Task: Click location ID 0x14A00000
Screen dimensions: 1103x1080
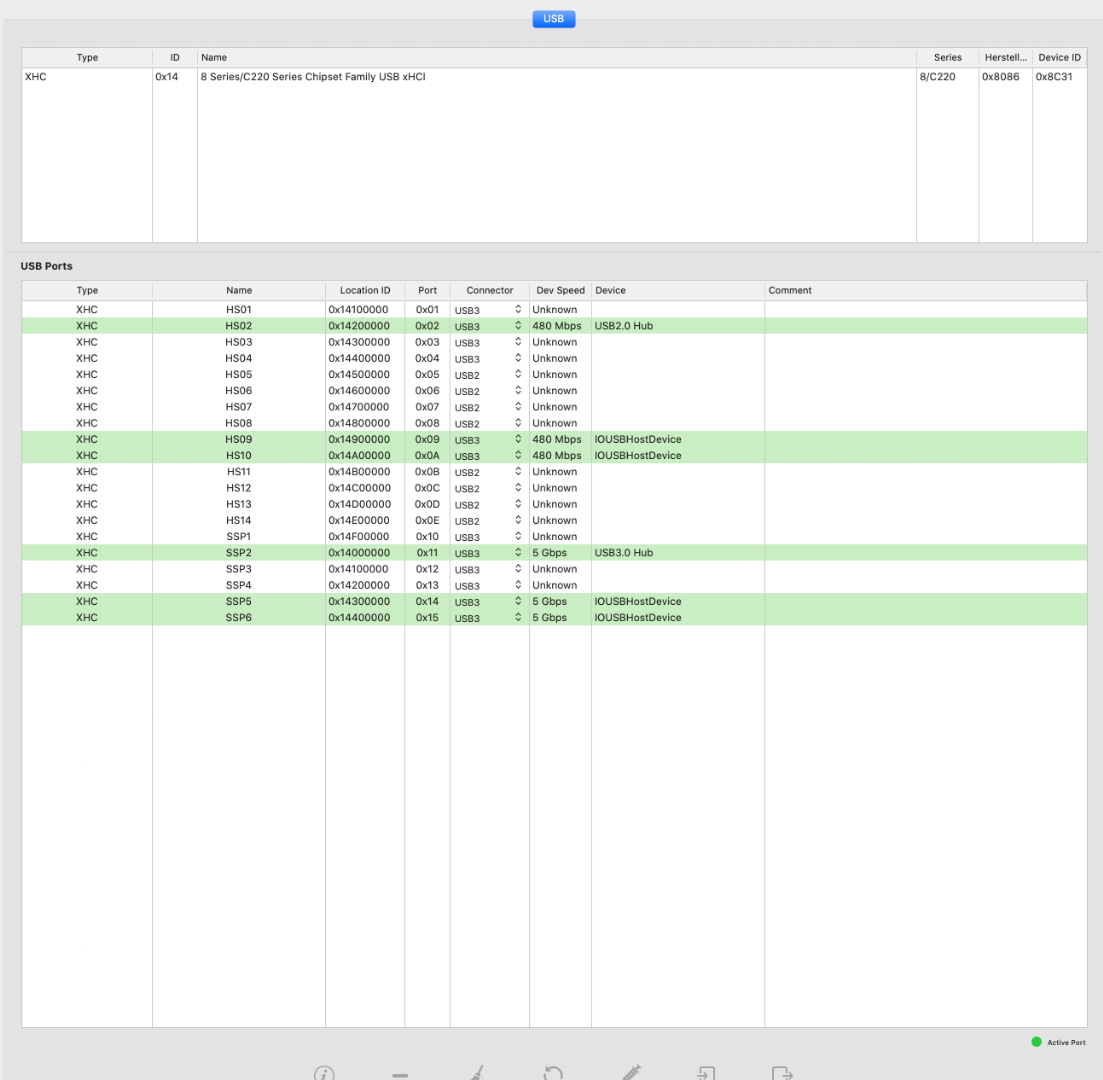Action: pos(359,455)
